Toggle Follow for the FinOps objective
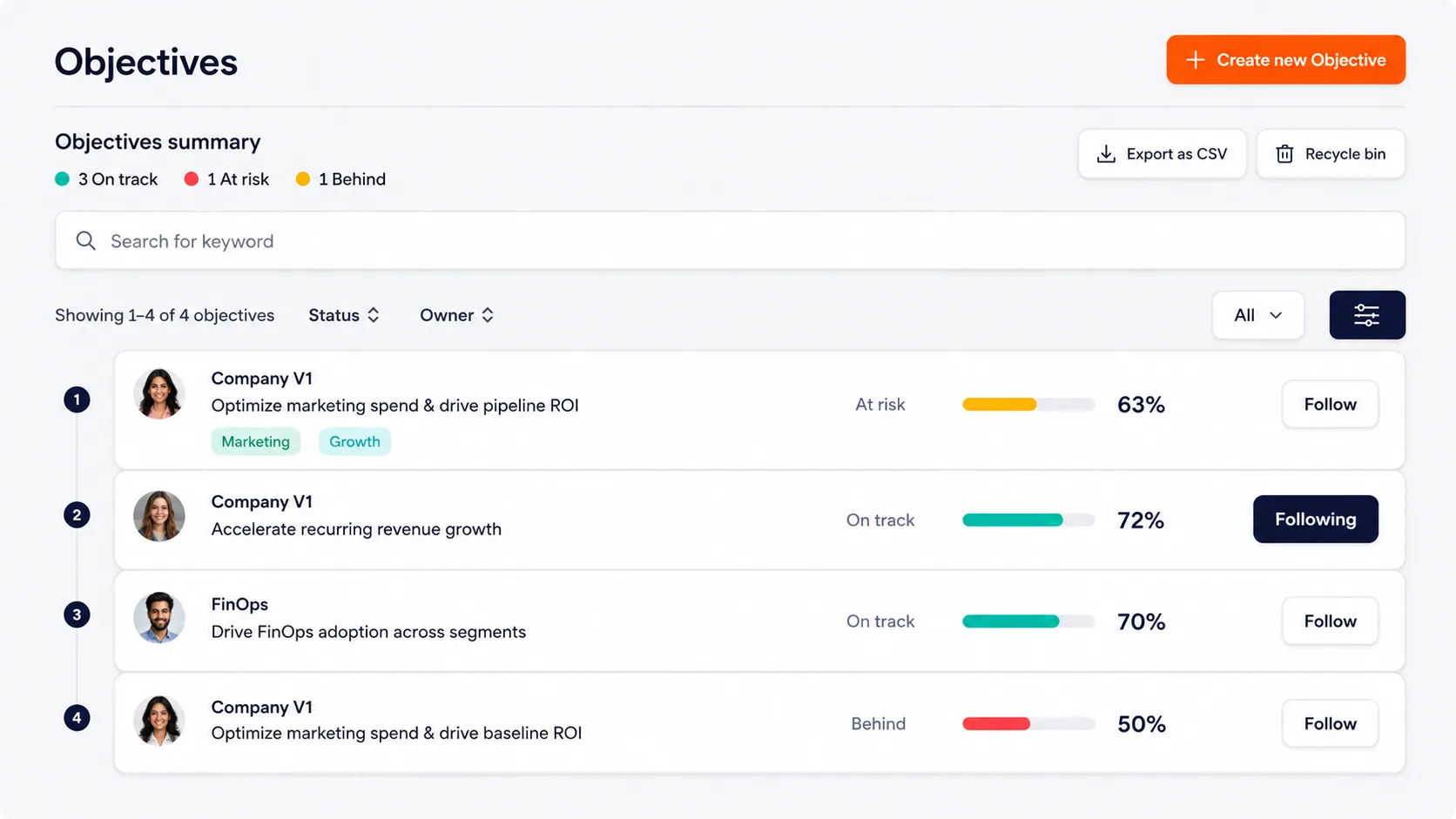1456x819 pixels. [1330, 621]
